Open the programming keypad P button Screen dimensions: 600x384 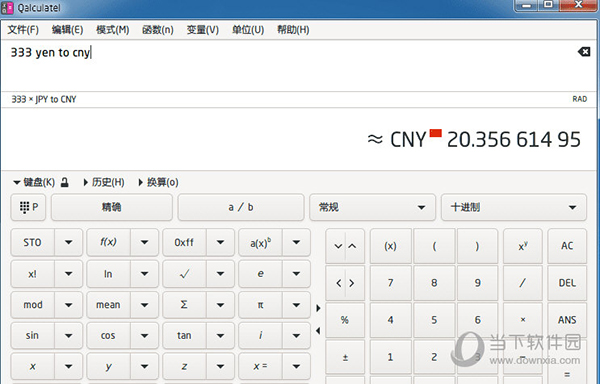tap(28, 207)
